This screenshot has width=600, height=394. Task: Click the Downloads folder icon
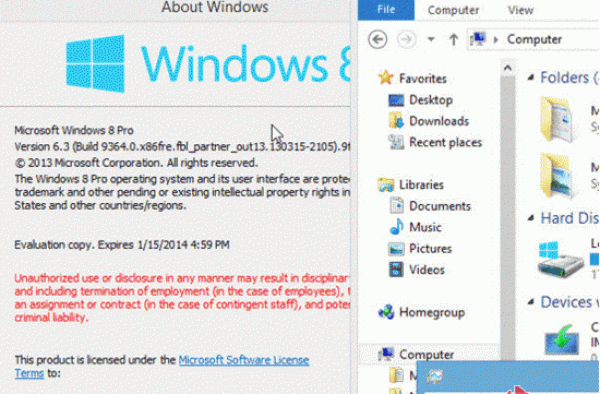(x=396, y=121)
